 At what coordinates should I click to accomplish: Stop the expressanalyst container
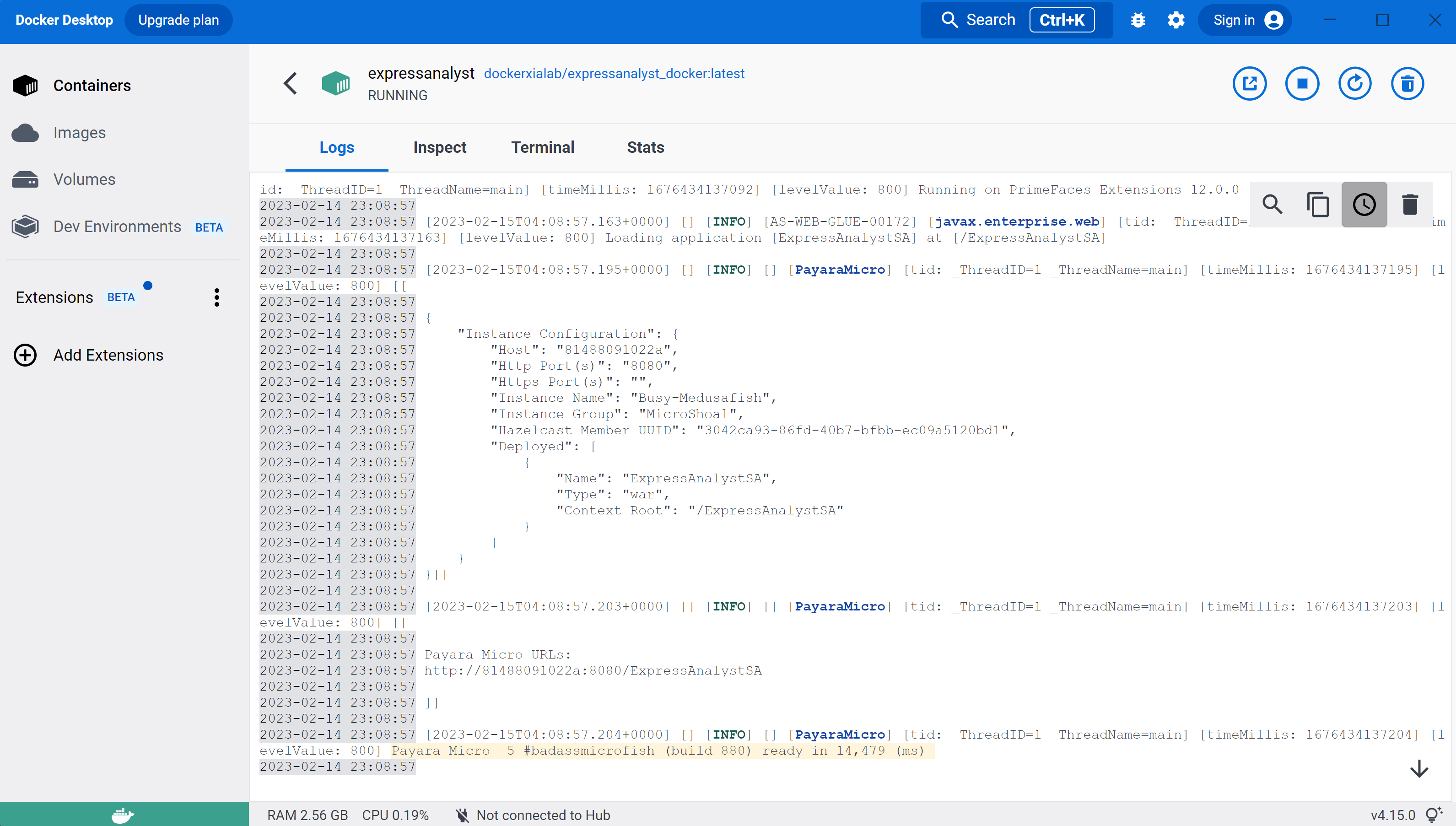(1302, 84)
